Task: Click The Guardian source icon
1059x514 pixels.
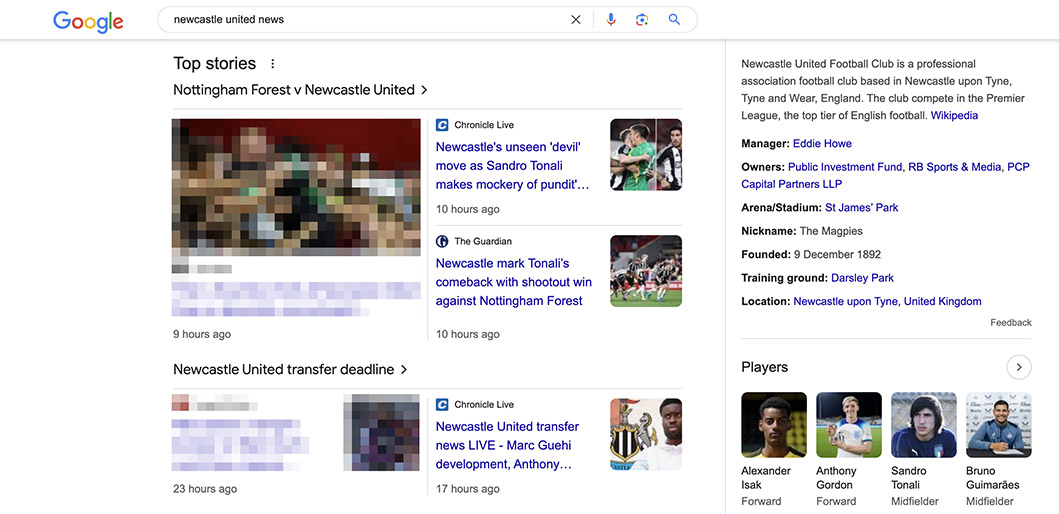Action: pos(442,241)
